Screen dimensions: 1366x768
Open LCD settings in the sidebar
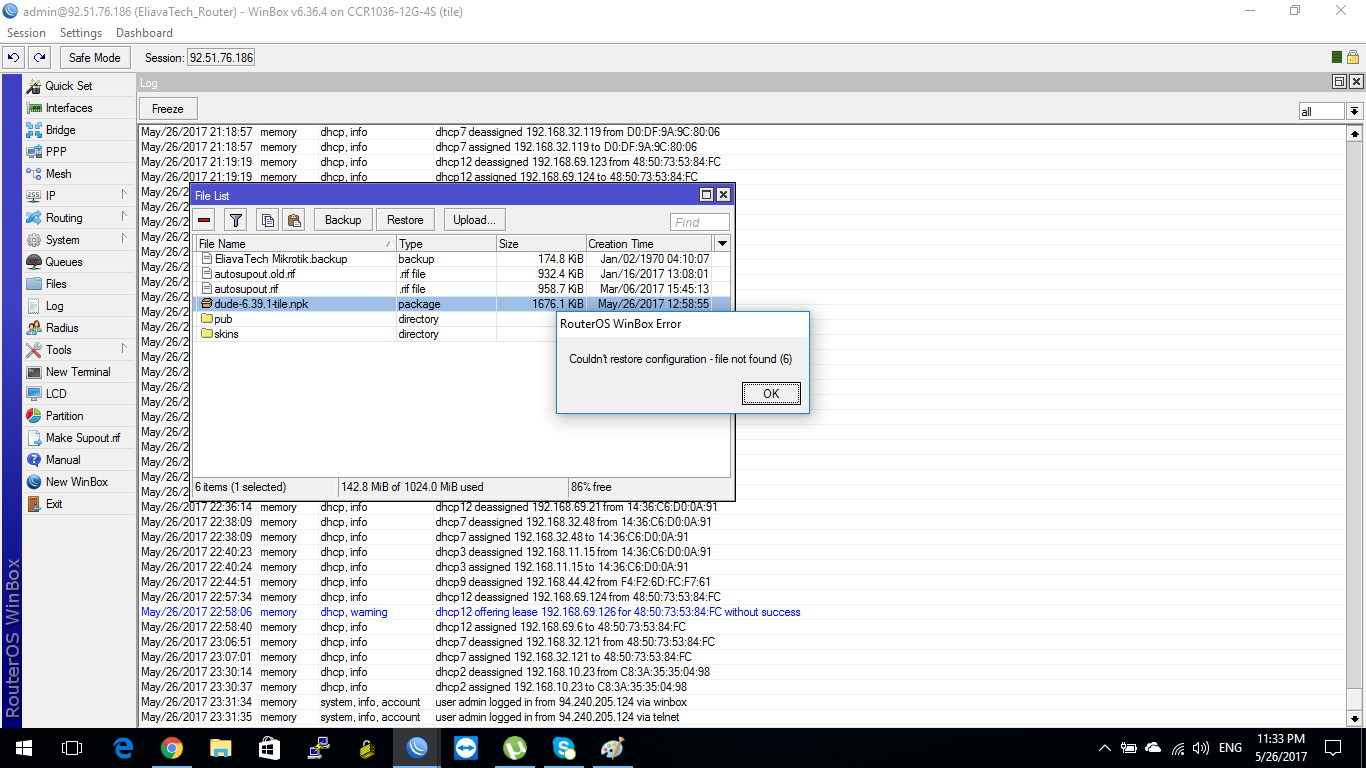click(56, 394)
